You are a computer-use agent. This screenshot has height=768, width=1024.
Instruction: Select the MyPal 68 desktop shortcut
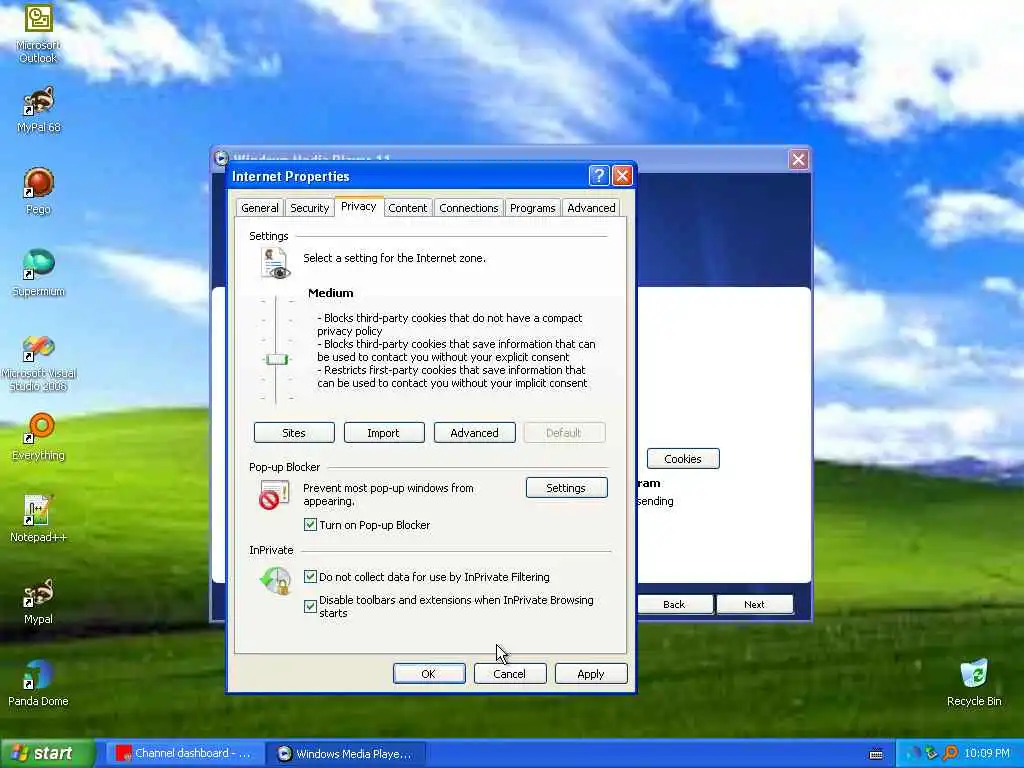click(x=38, y=109)
